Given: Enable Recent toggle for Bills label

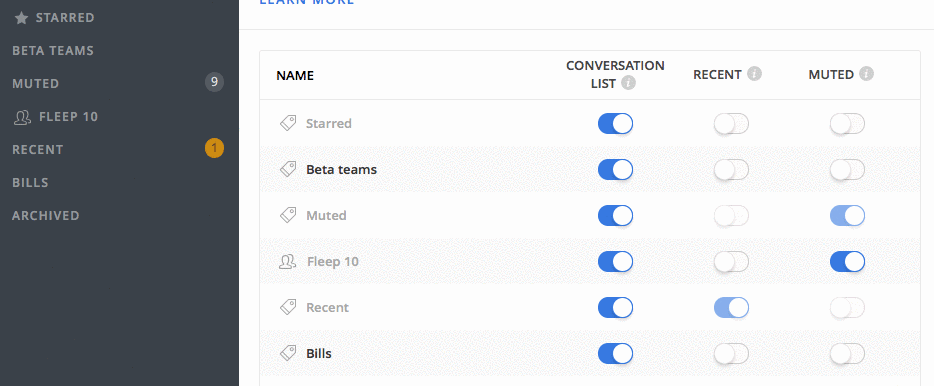Looking at the screenshot, I should click(731, 353).
